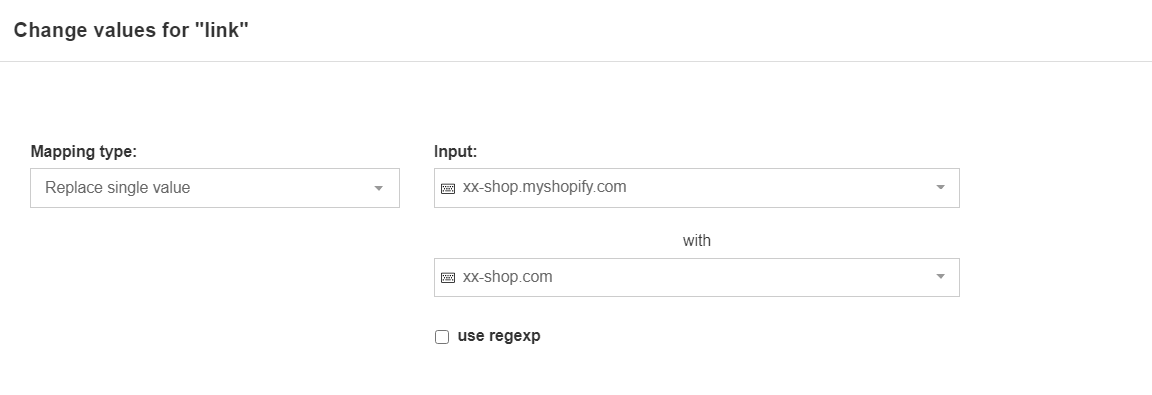Focus the xx-shop.myshopify.com input text
The width and height of the screenshot is (1152, 395).
point(544,187)
